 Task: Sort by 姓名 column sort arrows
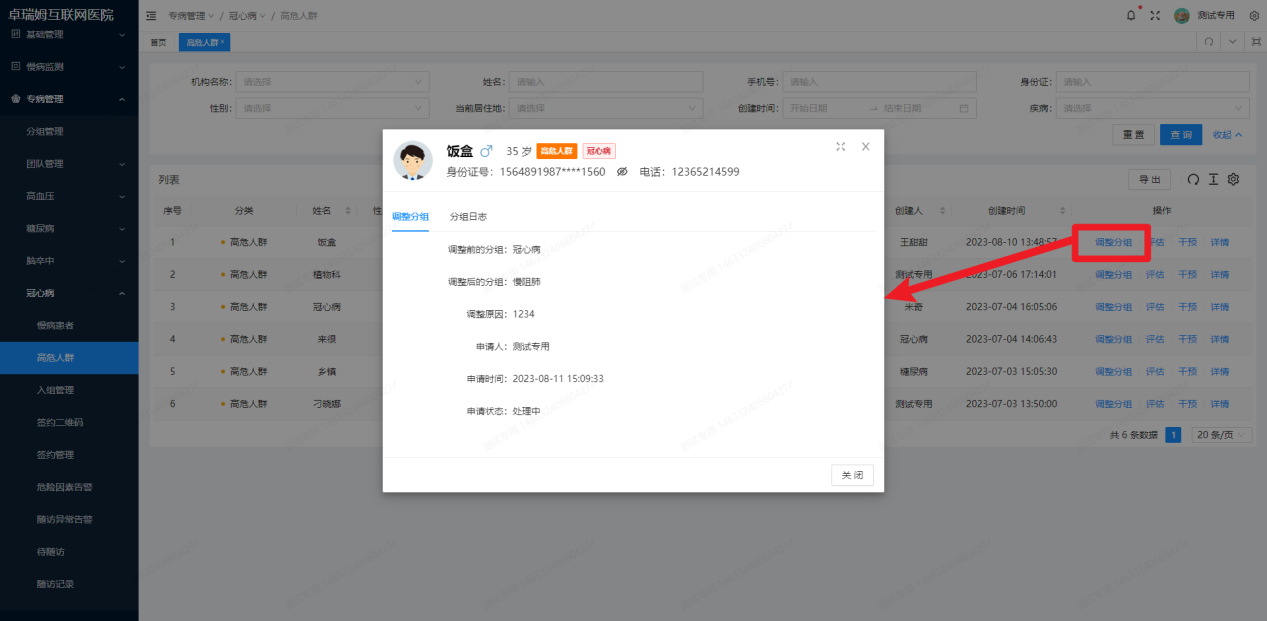(348, 211)
